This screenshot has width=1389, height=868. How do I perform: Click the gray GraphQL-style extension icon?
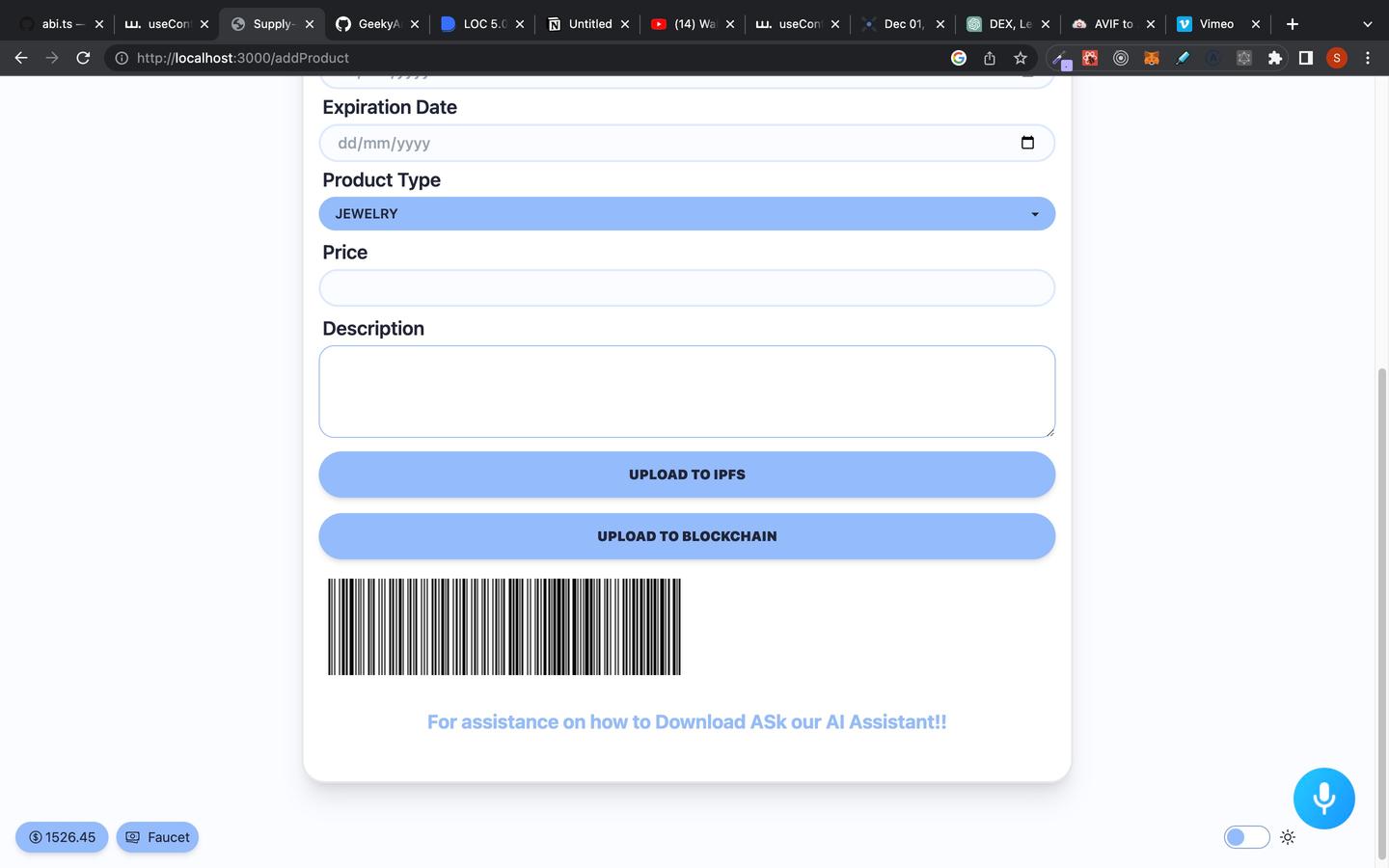point(1244,58)
